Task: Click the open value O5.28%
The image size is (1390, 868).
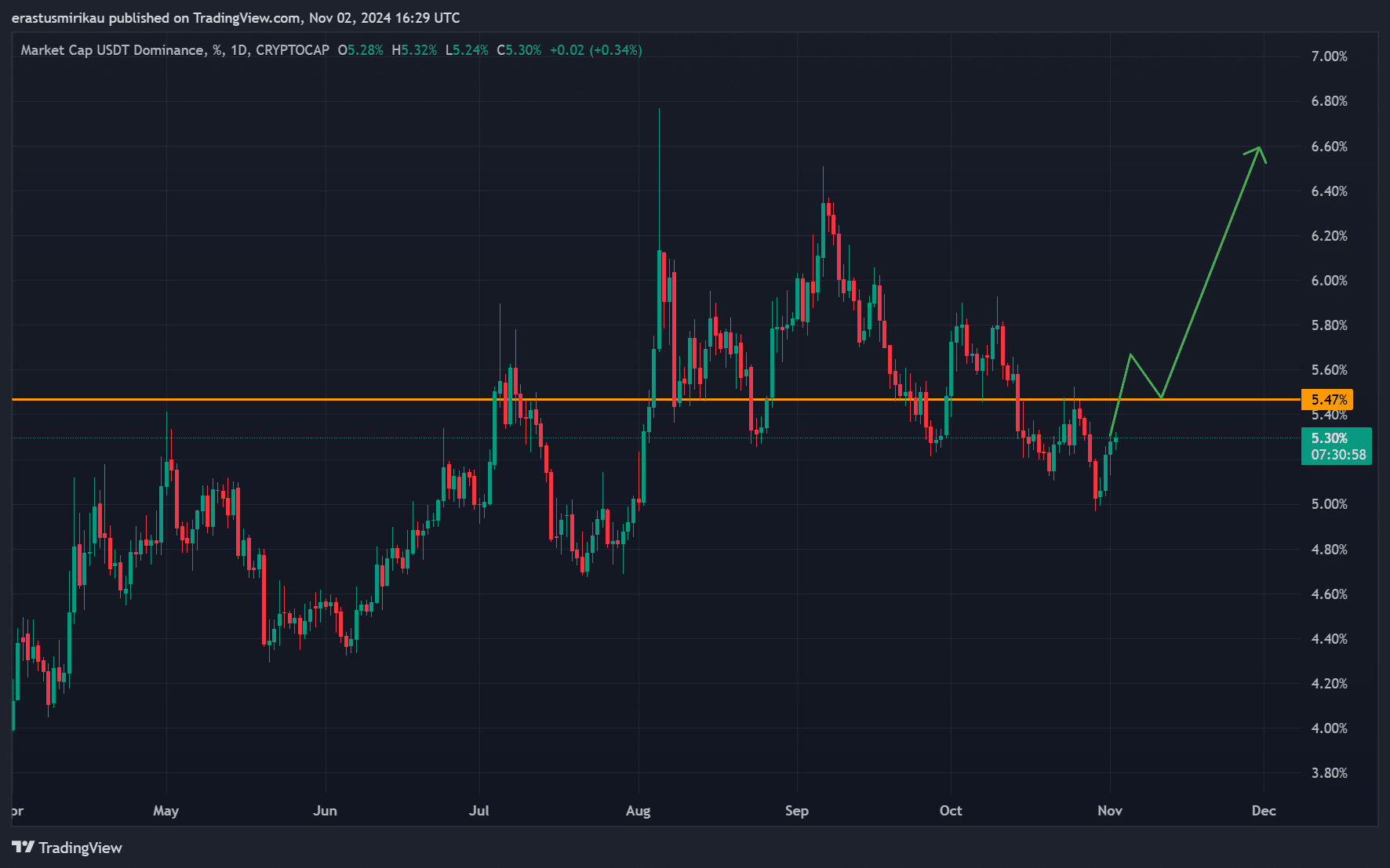Action: click(x=360, y=50)
